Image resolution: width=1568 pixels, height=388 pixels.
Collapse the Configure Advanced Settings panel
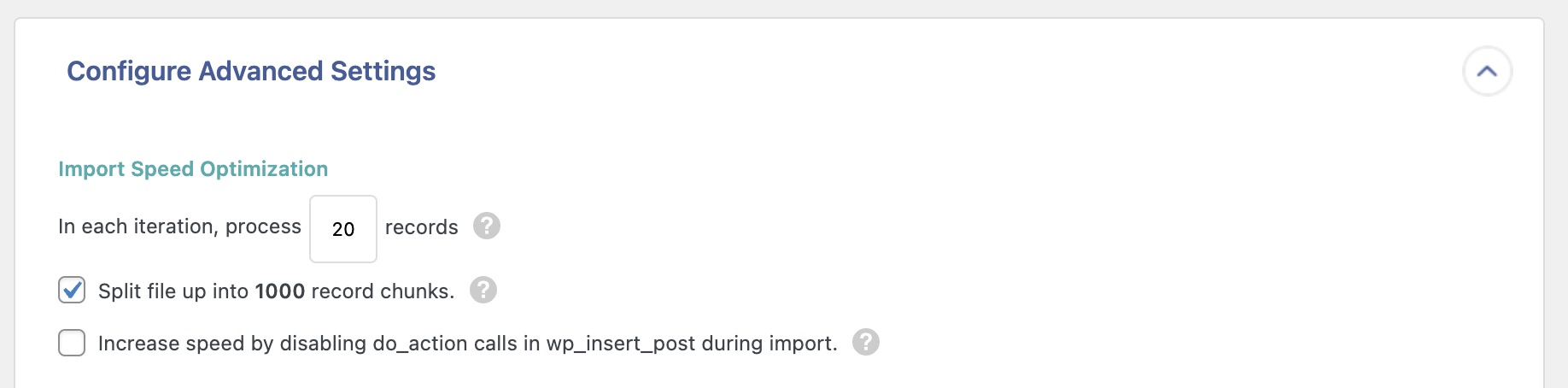pyautogui.click(x=1487, y=71)
